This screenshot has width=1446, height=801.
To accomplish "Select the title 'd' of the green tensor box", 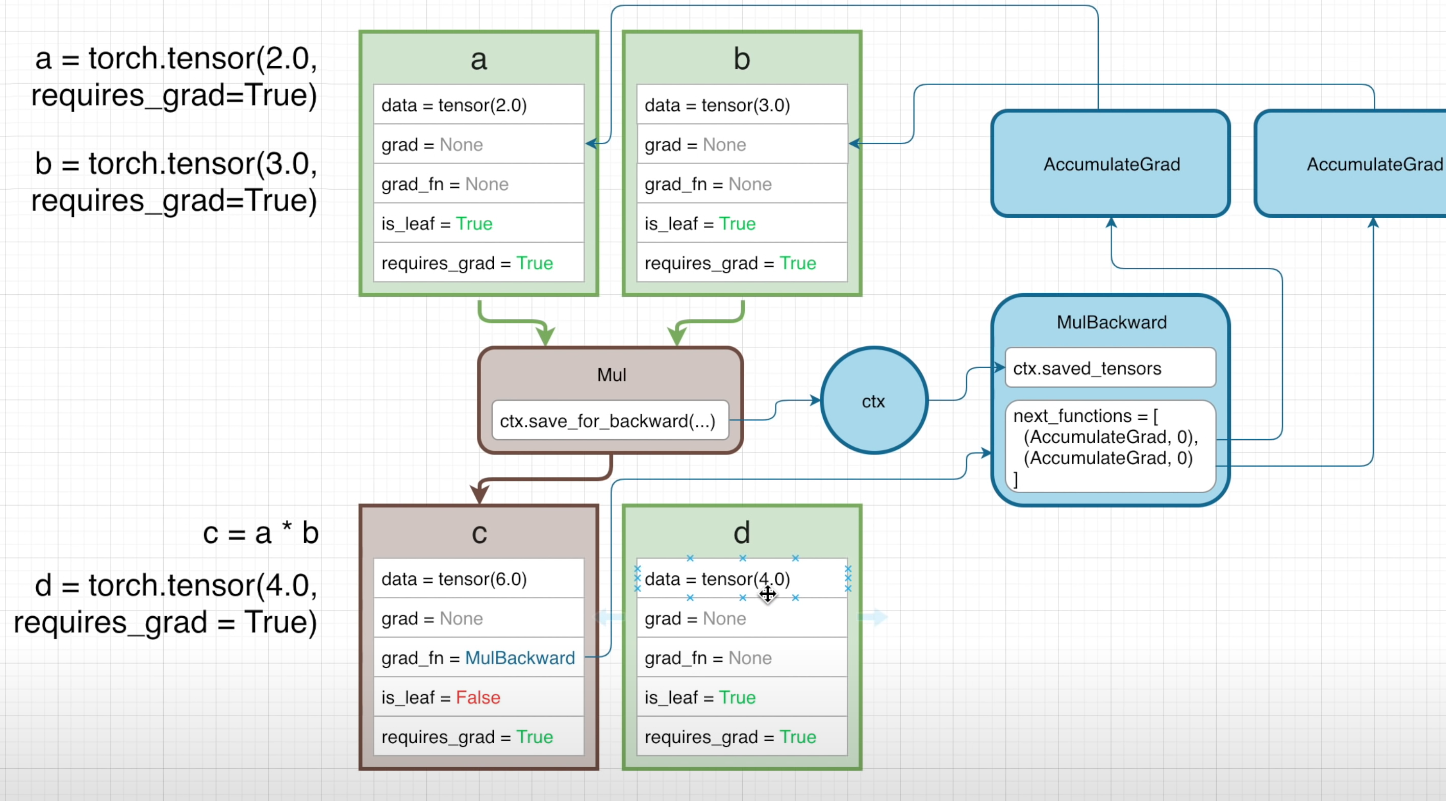I will [742, 532].
